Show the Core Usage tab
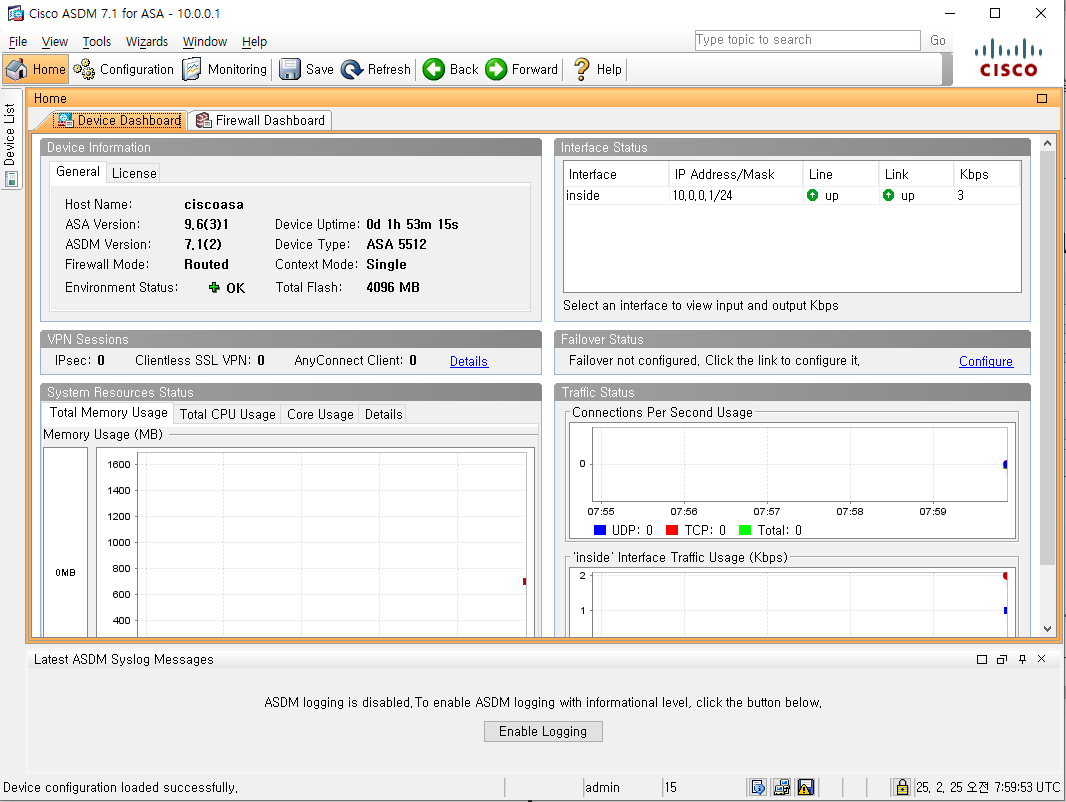This screenshot has height=802, width=1066. pyautogui.click(x=320, y=415)
